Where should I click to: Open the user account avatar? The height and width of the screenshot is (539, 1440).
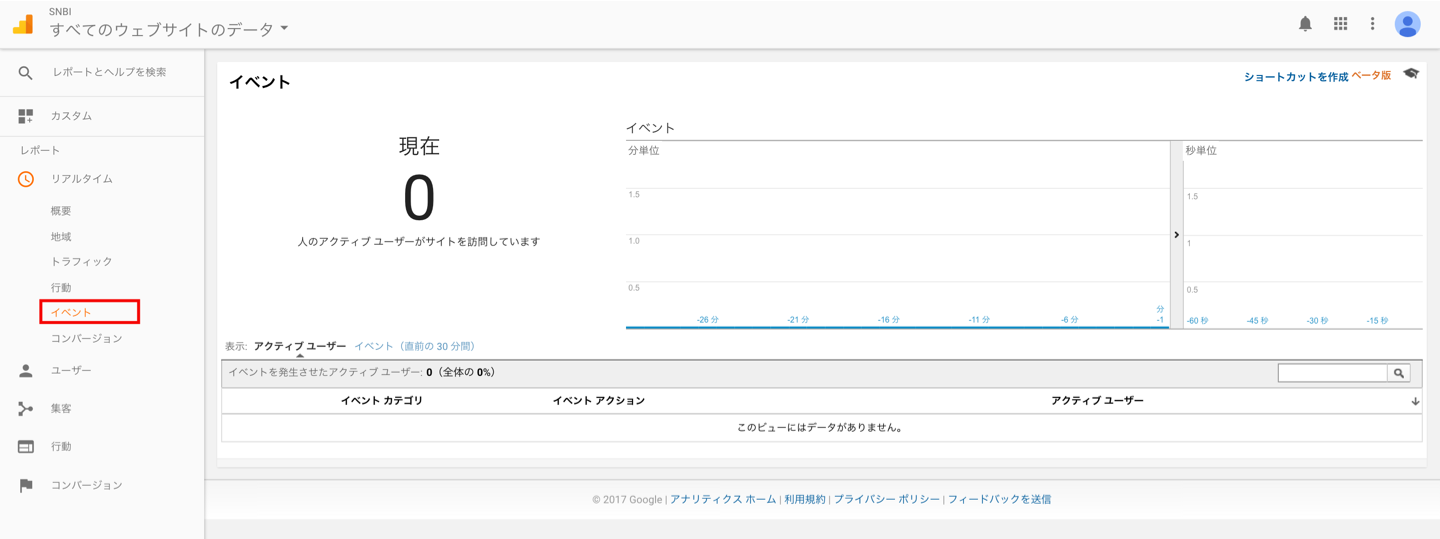click(1407, 24)
